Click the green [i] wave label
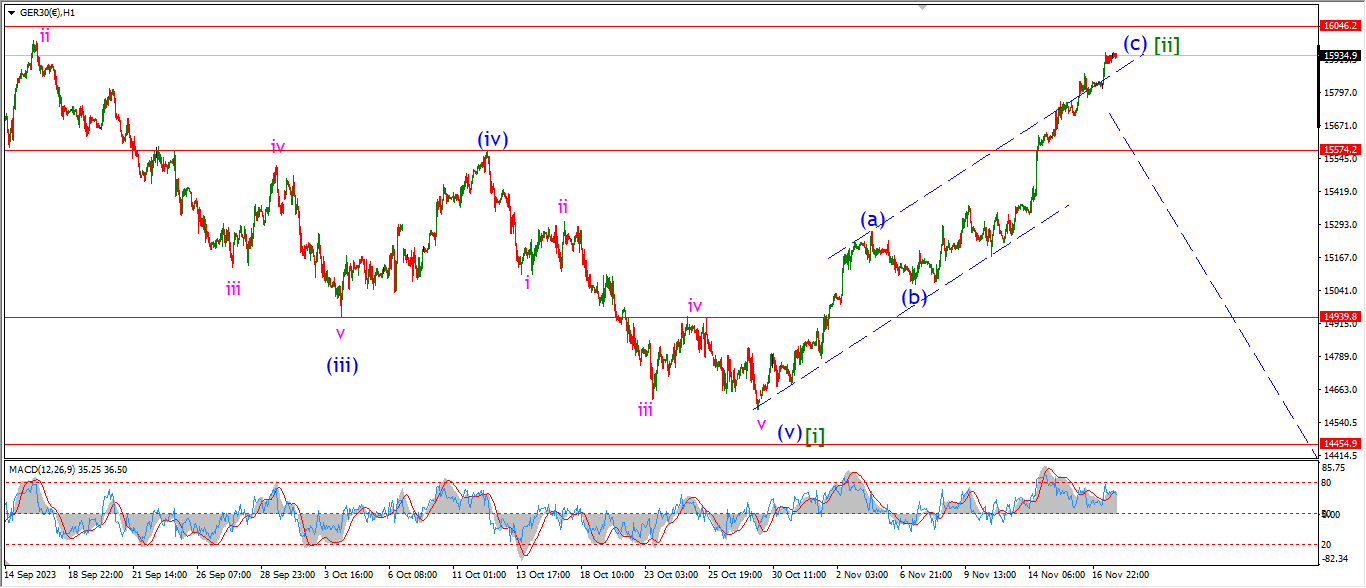 click(x=815, y=434)
